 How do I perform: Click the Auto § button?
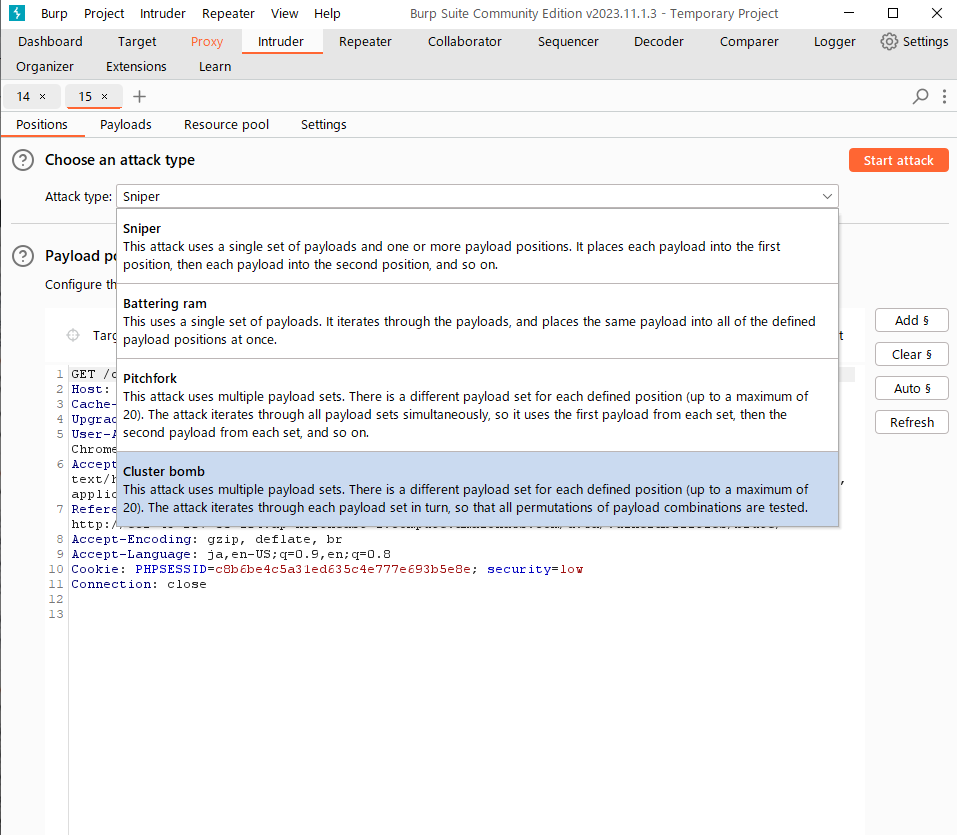tap(911, 388)
